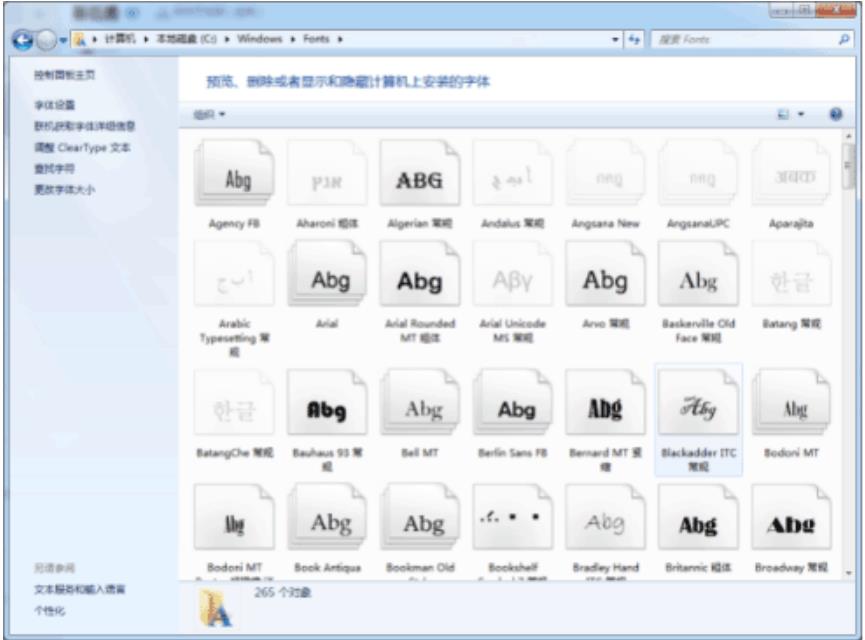Click the vertical scrollbar thumb
Image resolution: width=865 pixels, height=640 pixels.
point(848,166)
